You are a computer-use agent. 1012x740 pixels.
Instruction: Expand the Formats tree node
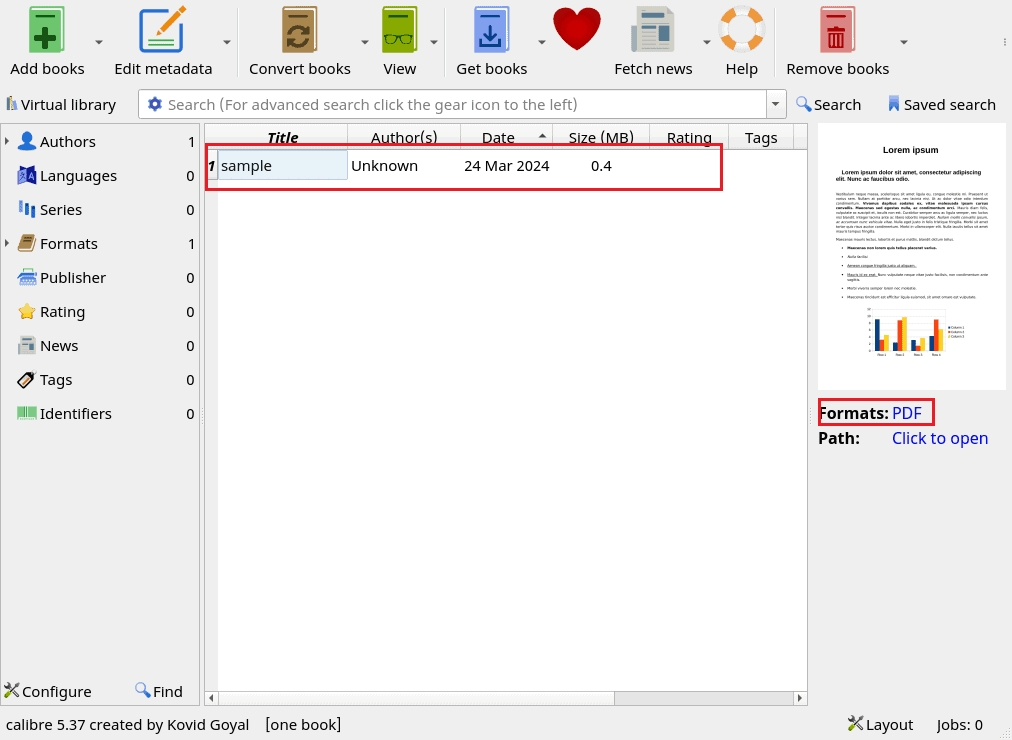7,243
